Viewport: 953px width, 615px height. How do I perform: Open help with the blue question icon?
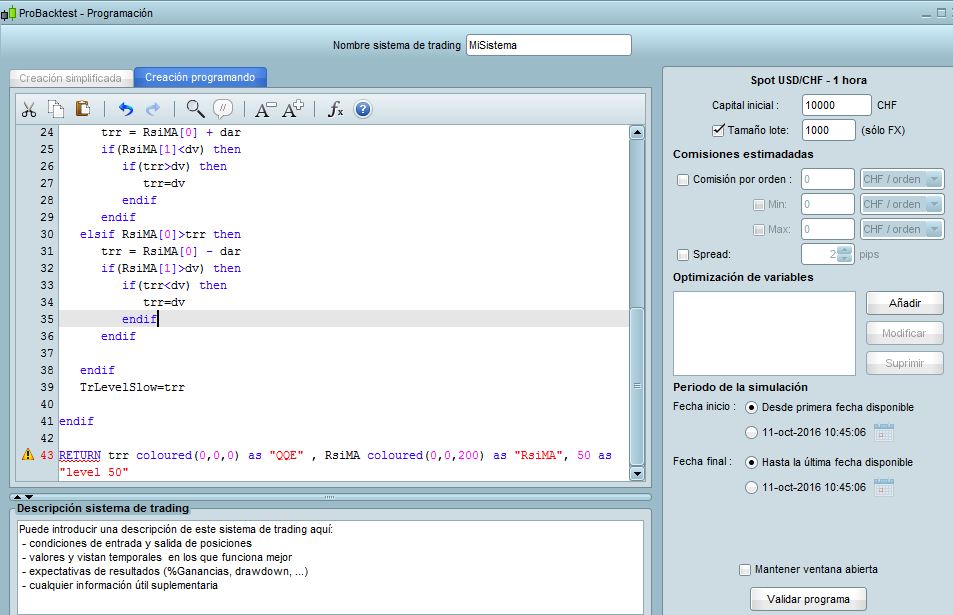(363, 109)
